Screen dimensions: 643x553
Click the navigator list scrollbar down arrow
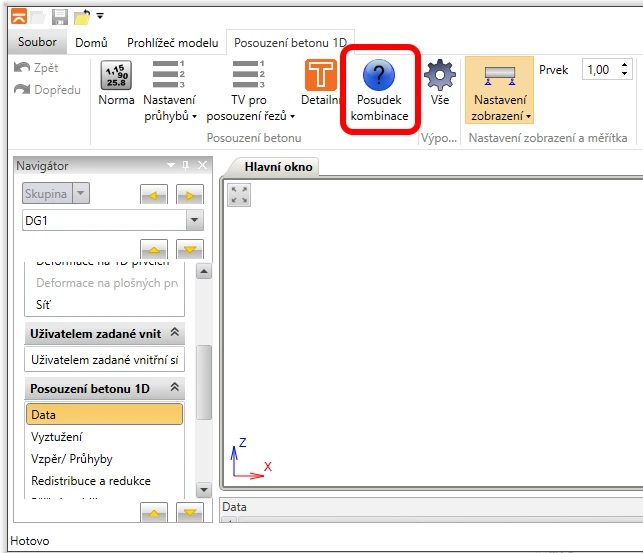click(204, 490)
